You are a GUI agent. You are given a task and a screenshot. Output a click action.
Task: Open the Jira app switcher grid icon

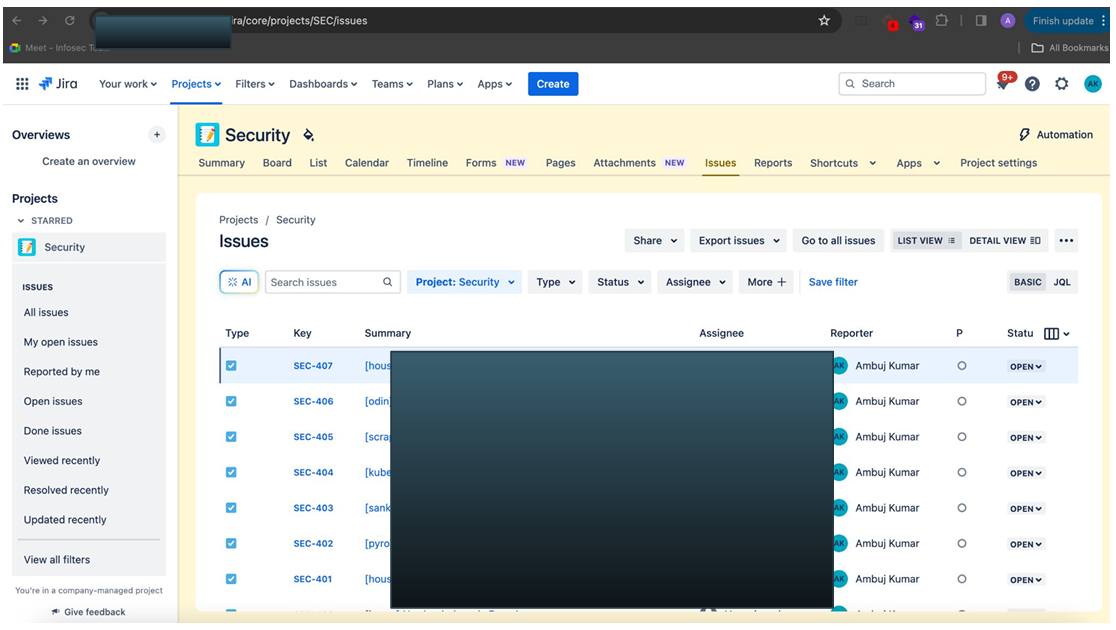click(22, 84)
